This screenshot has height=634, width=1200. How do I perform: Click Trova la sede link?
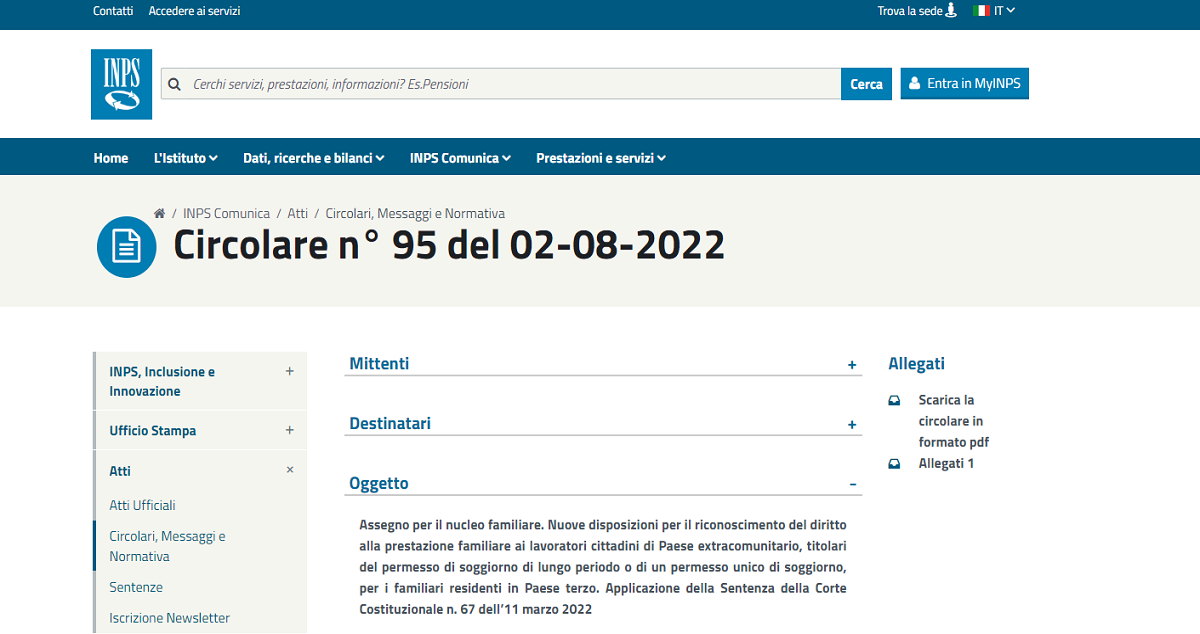(x=910, y=11)
